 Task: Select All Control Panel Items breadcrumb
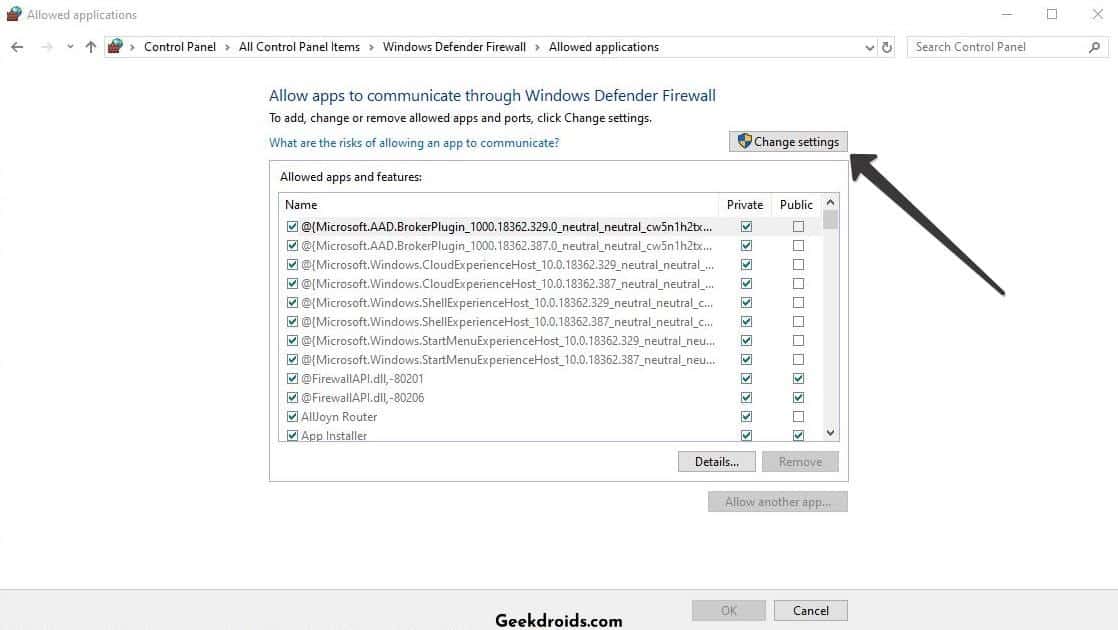click(299, 47)
